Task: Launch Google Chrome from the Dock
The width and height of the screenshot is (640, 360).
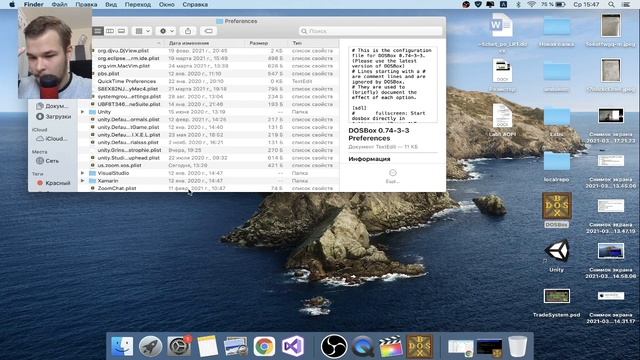Action: pos(264,346)
